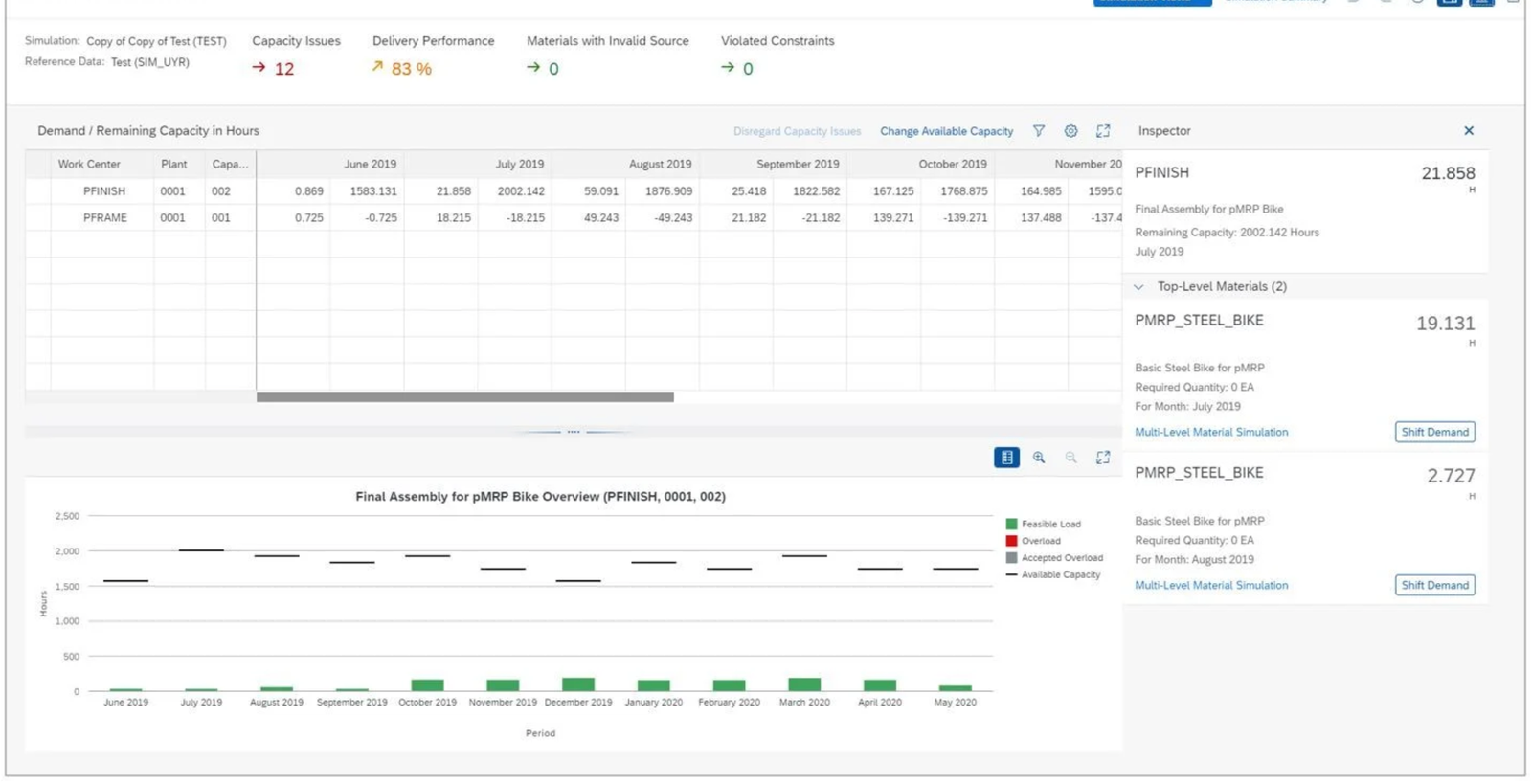Click Disregard Capacity Issues
Viewport: 1532px width, 784px height.
coord(797,131)
